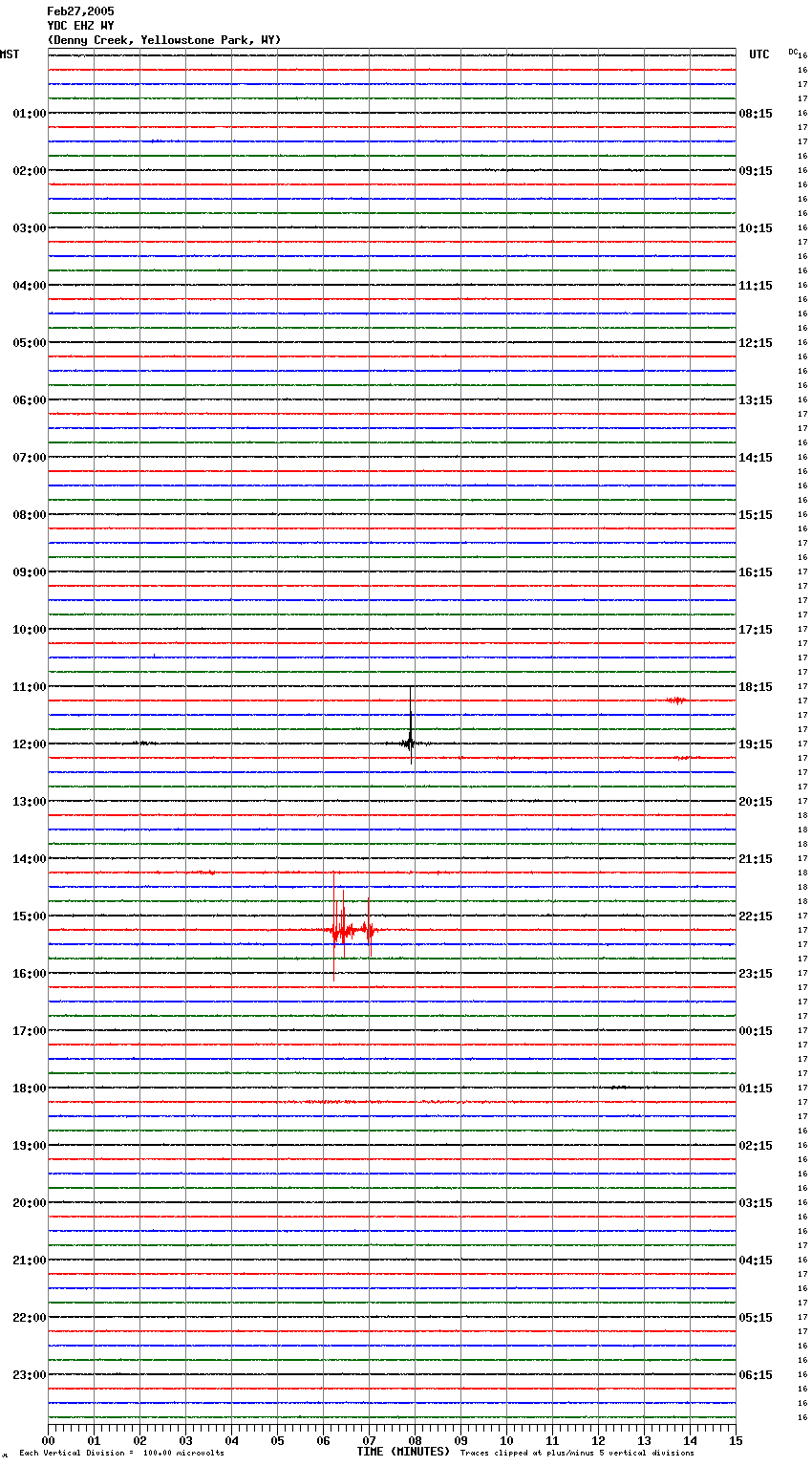Select the 03:00 MST time label

coord(30,228)
